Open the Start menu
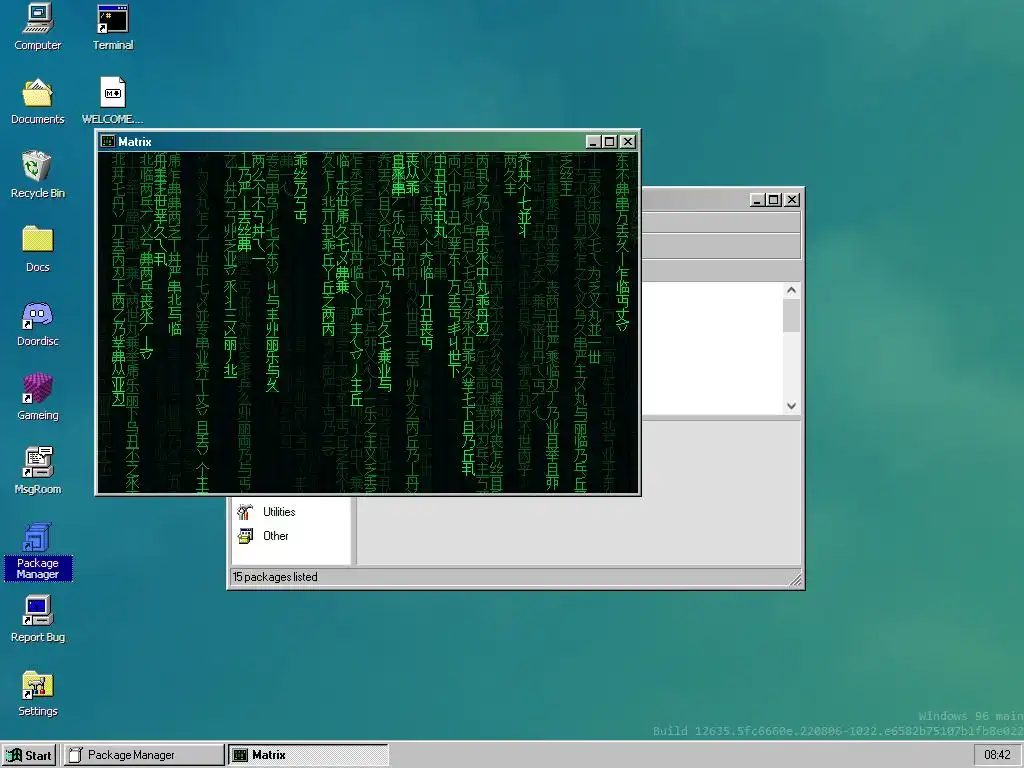 29,755
